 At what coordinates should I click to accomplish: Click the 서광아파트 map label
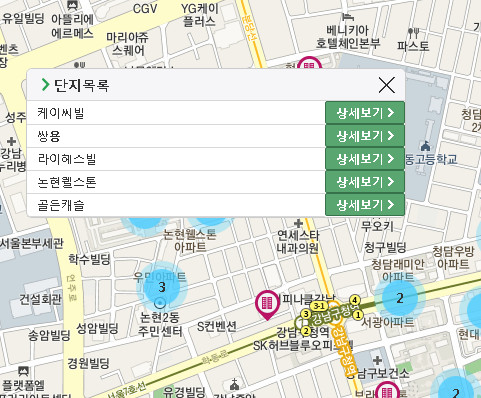[x=388, y=322]
